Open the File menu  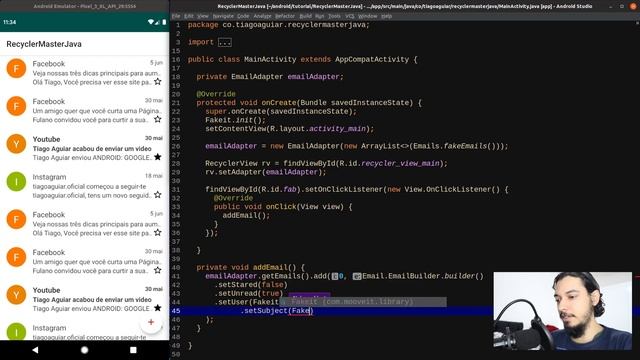point(176,16)
